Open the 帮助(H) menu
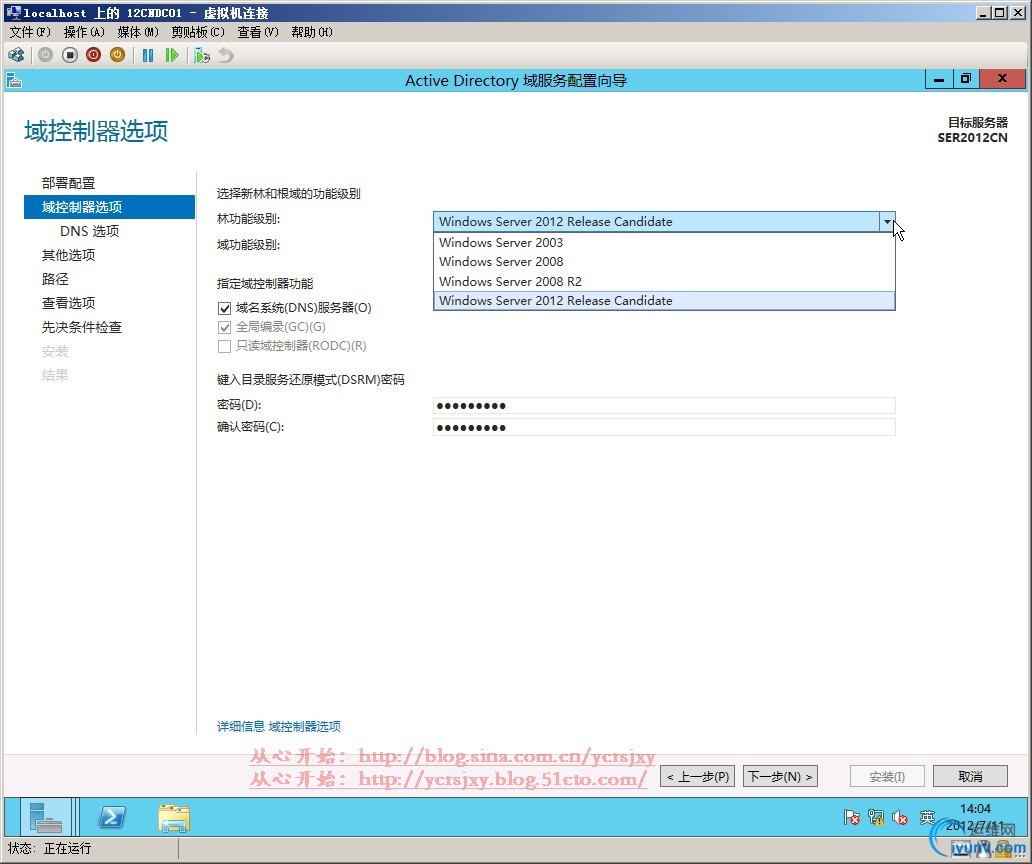The height and width of the screenshot is (864, 1032). 312,32
